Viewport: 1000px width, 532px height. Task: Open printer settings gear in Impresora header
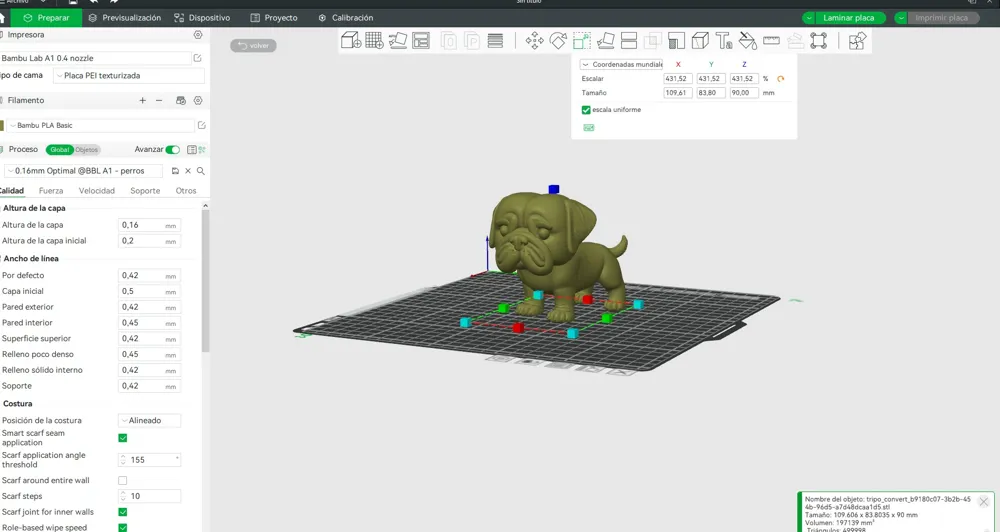tap(198, 35)
